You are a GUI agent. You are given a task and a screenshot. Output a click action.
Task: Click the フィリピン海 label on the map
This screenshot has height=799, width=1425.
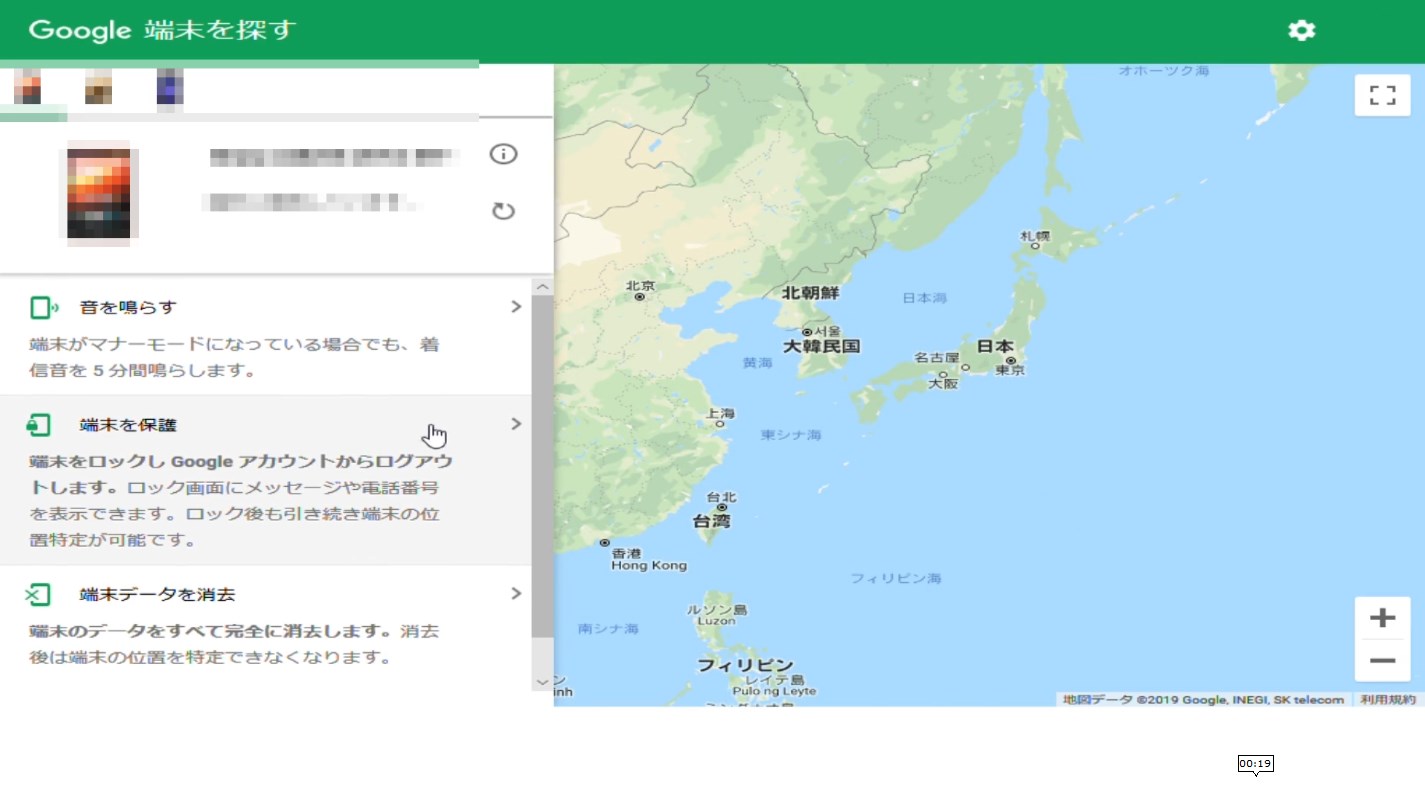click(x=896, y=578)
